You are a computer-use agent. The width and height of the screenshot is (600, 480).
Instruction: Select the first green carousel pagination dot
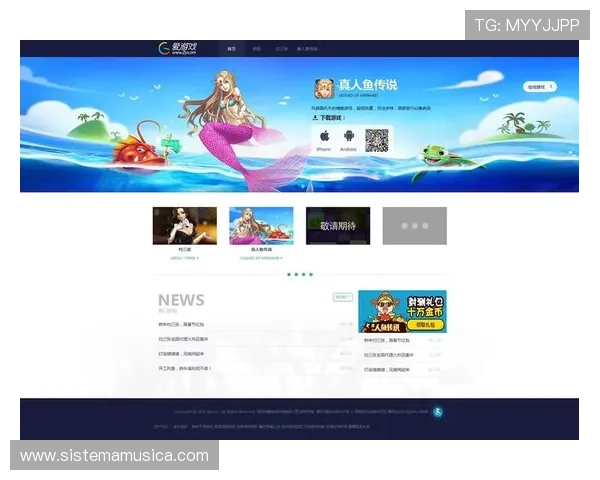pos(288,274)
